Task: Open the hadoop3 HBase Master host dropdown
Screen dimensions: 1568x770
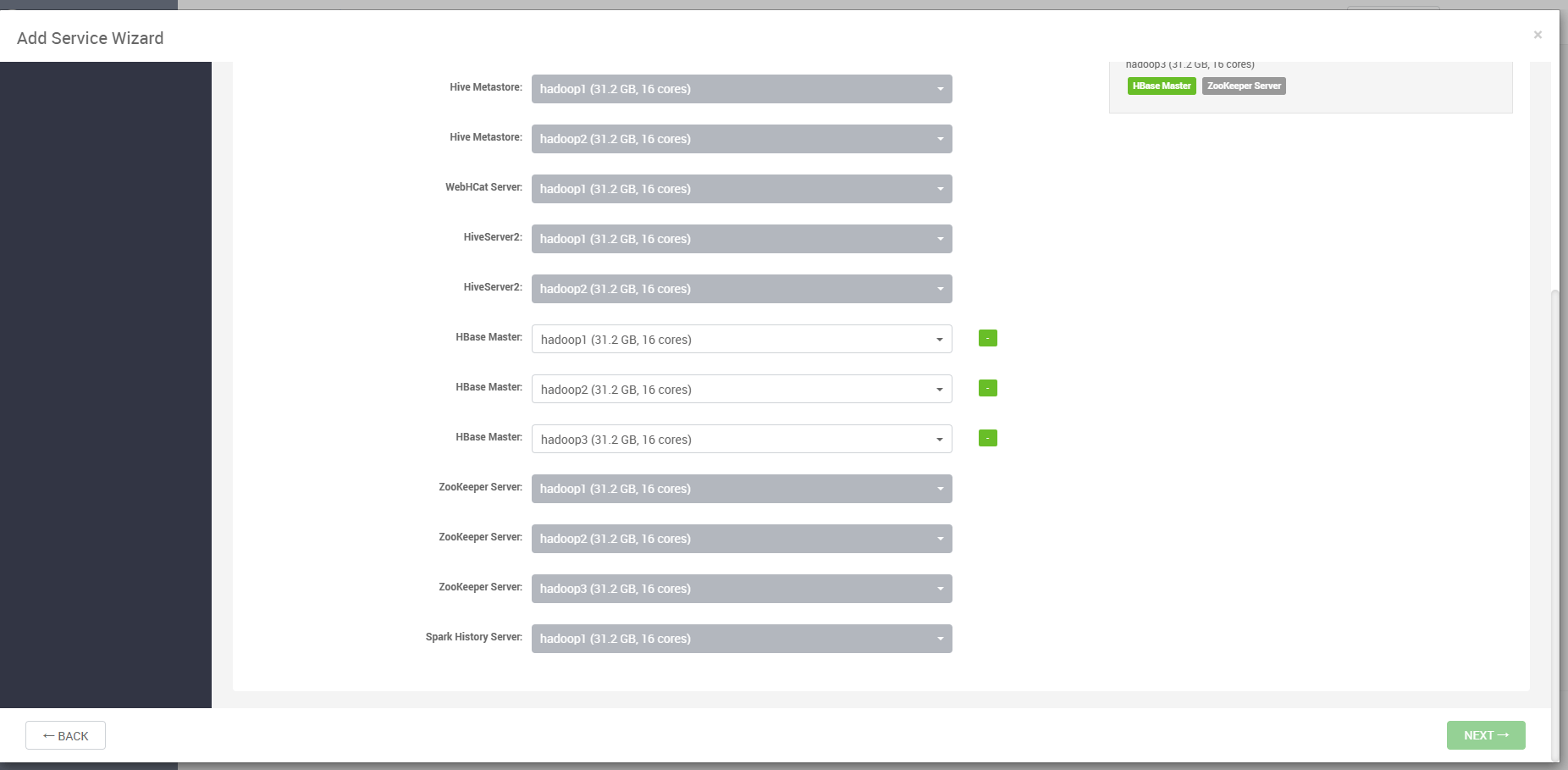Action: (x=741, y=439)
